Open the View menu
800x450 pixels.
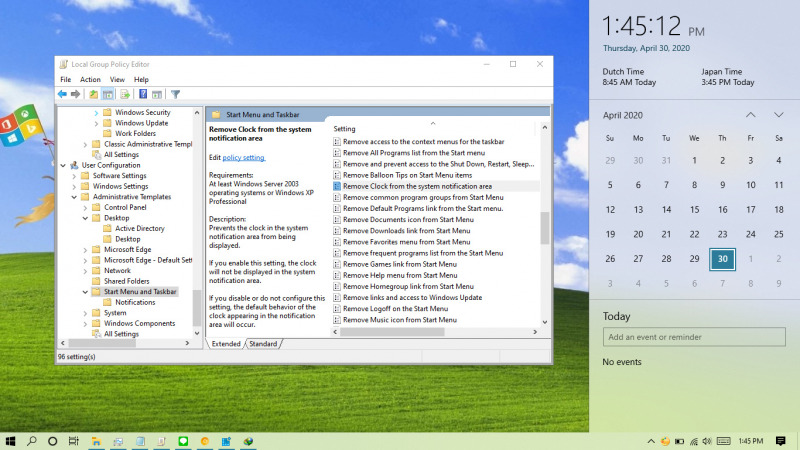(117, 79)
